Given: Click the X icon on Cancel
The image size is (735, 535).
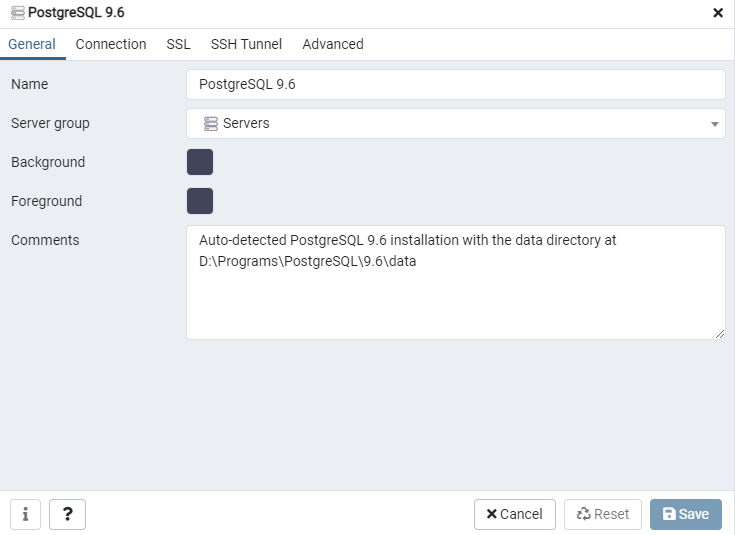Looking at the screenshot, I should click(x=491, y=514).
